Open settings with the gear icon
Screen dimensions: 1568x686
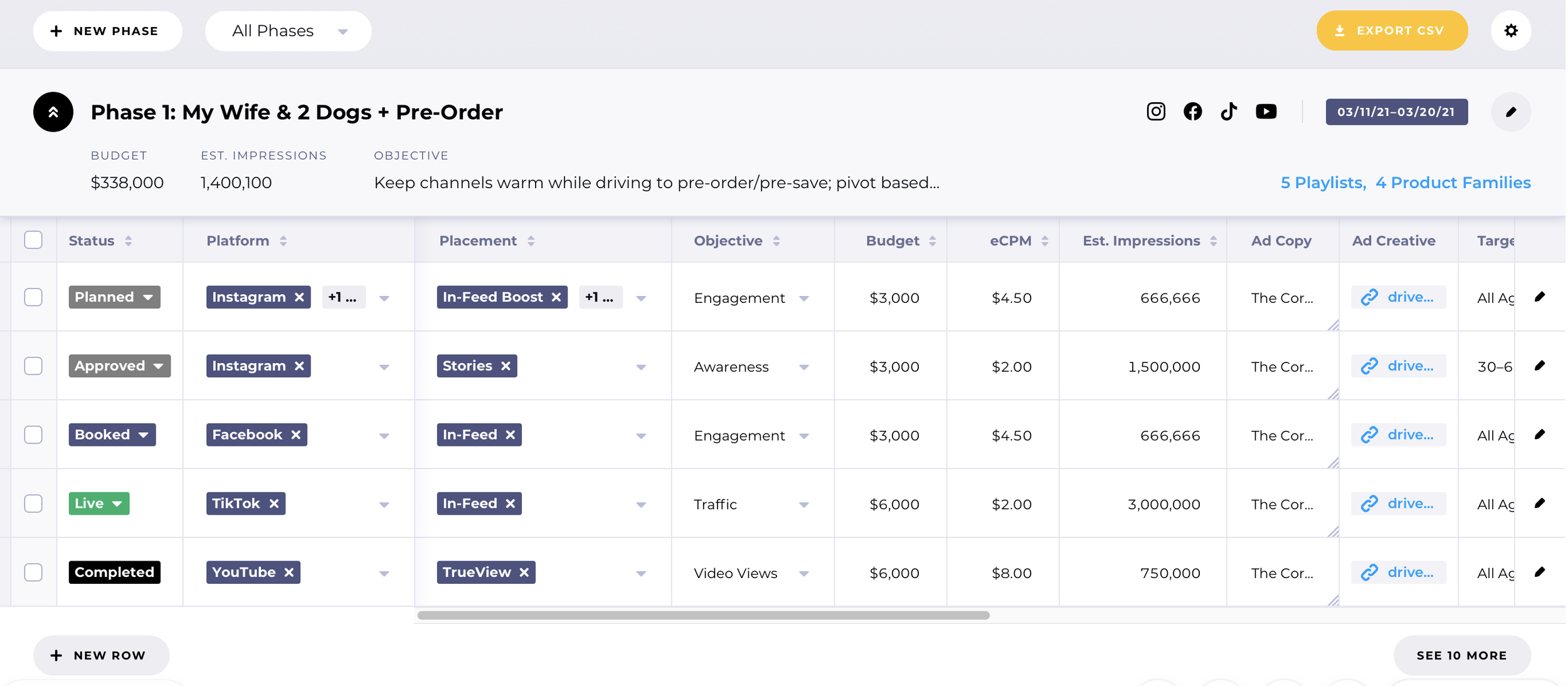click(x=1510, y=31)
